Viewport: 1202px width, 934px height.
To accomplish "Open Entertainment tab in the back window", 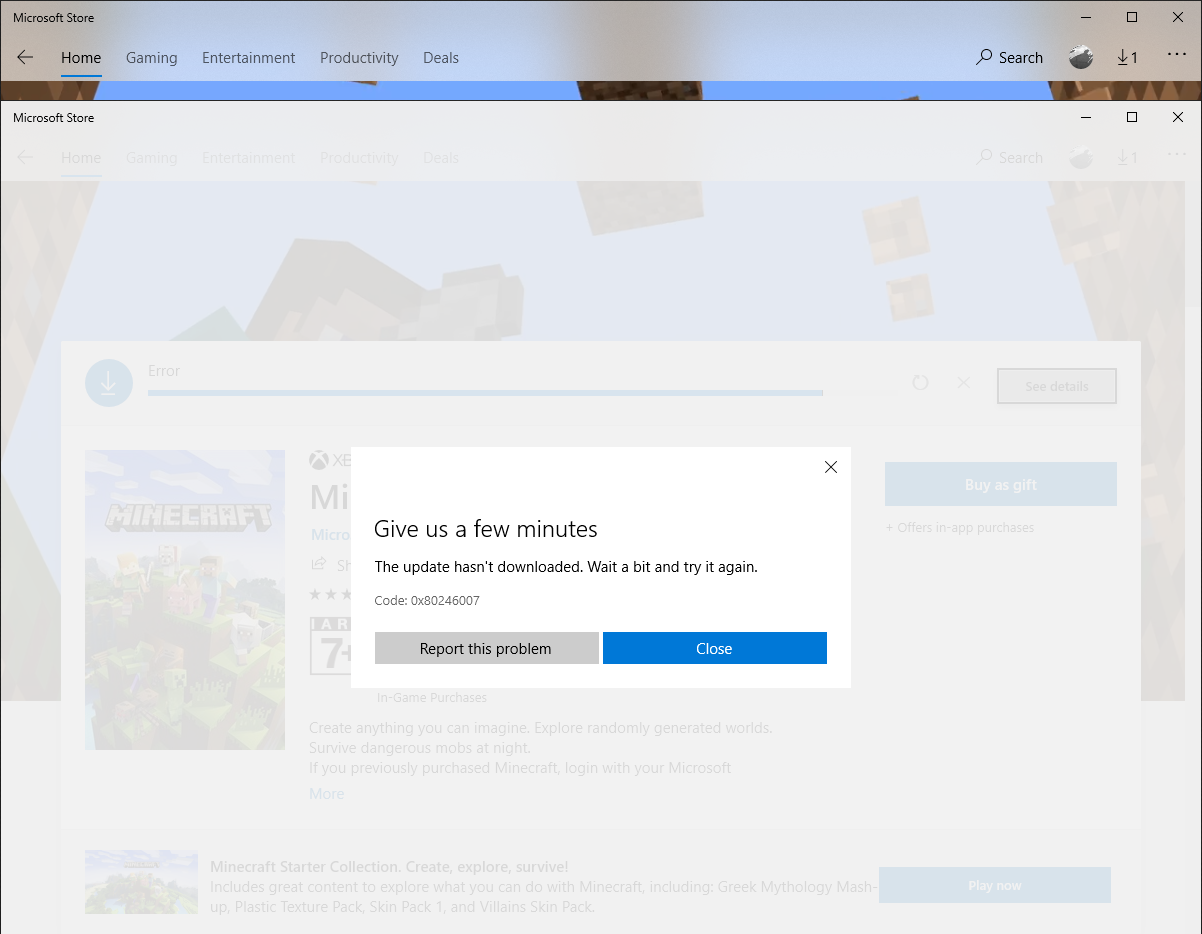I will pyautogui.click(x=249, y=57).
